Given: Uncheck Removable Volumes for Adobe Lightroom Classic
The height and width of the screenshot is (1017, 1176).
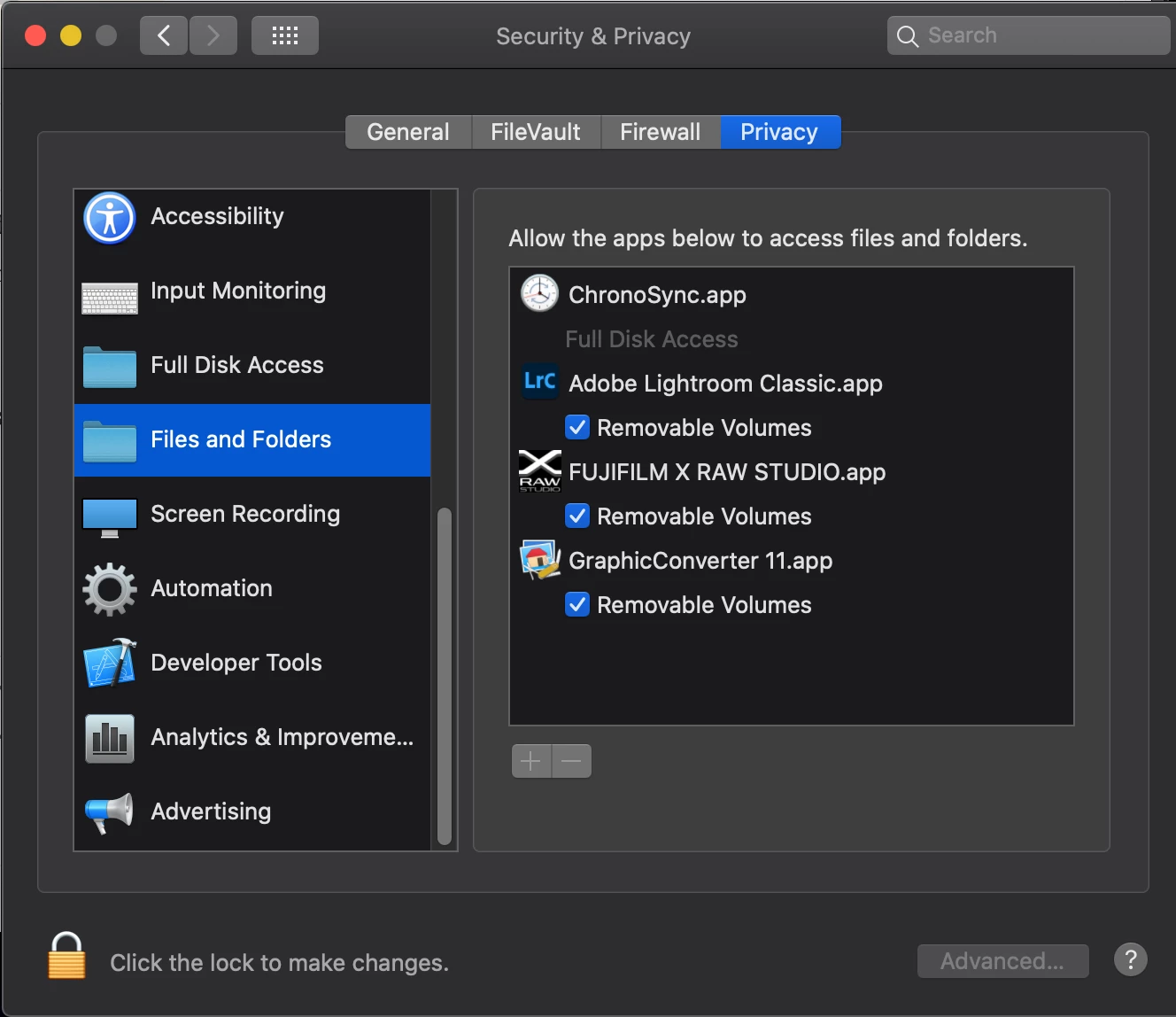Looking at the screenshot, I should [x=577, y=427].
